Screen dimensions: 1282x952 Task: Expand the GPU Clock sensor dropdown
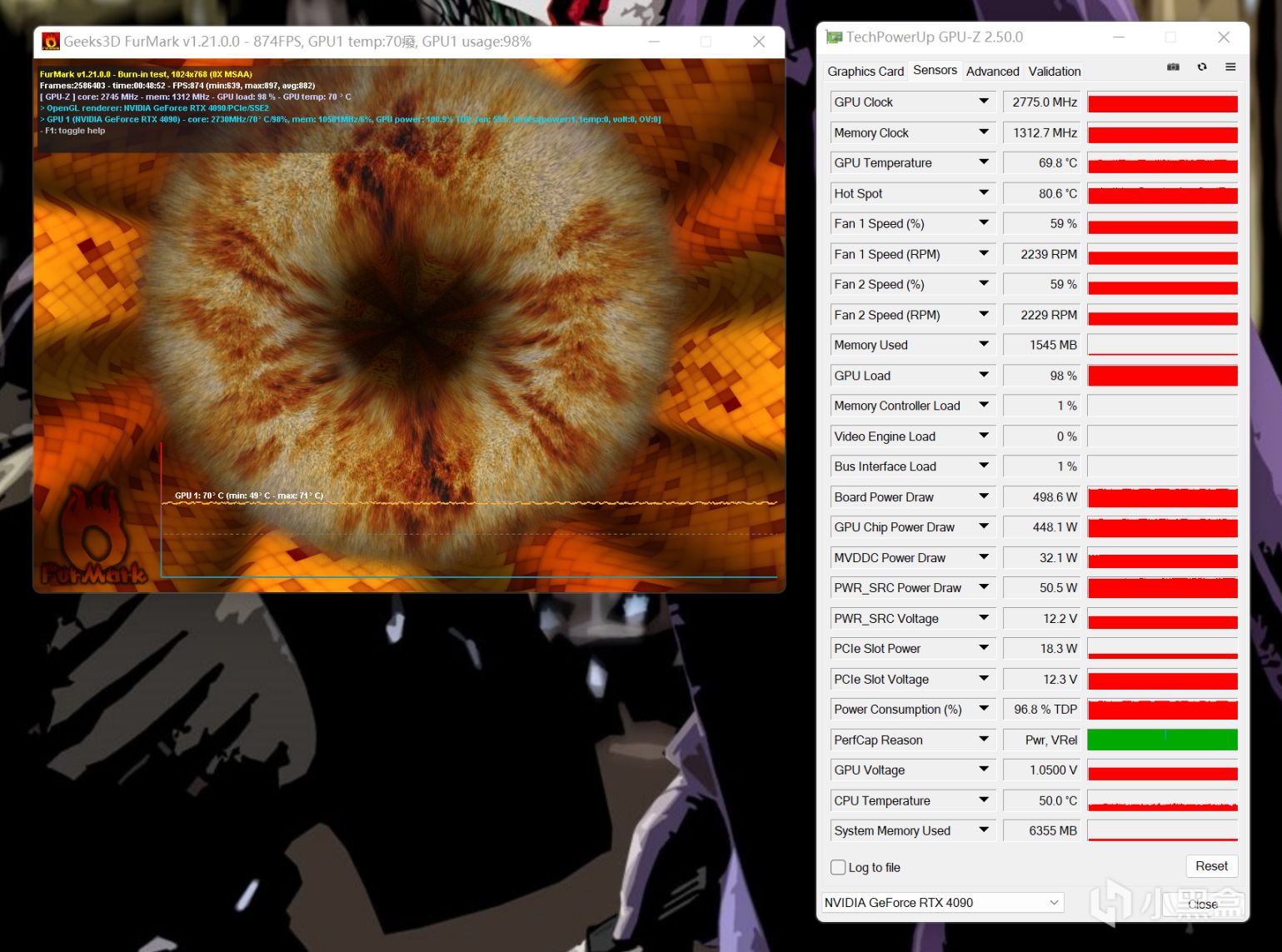[984, 102]
